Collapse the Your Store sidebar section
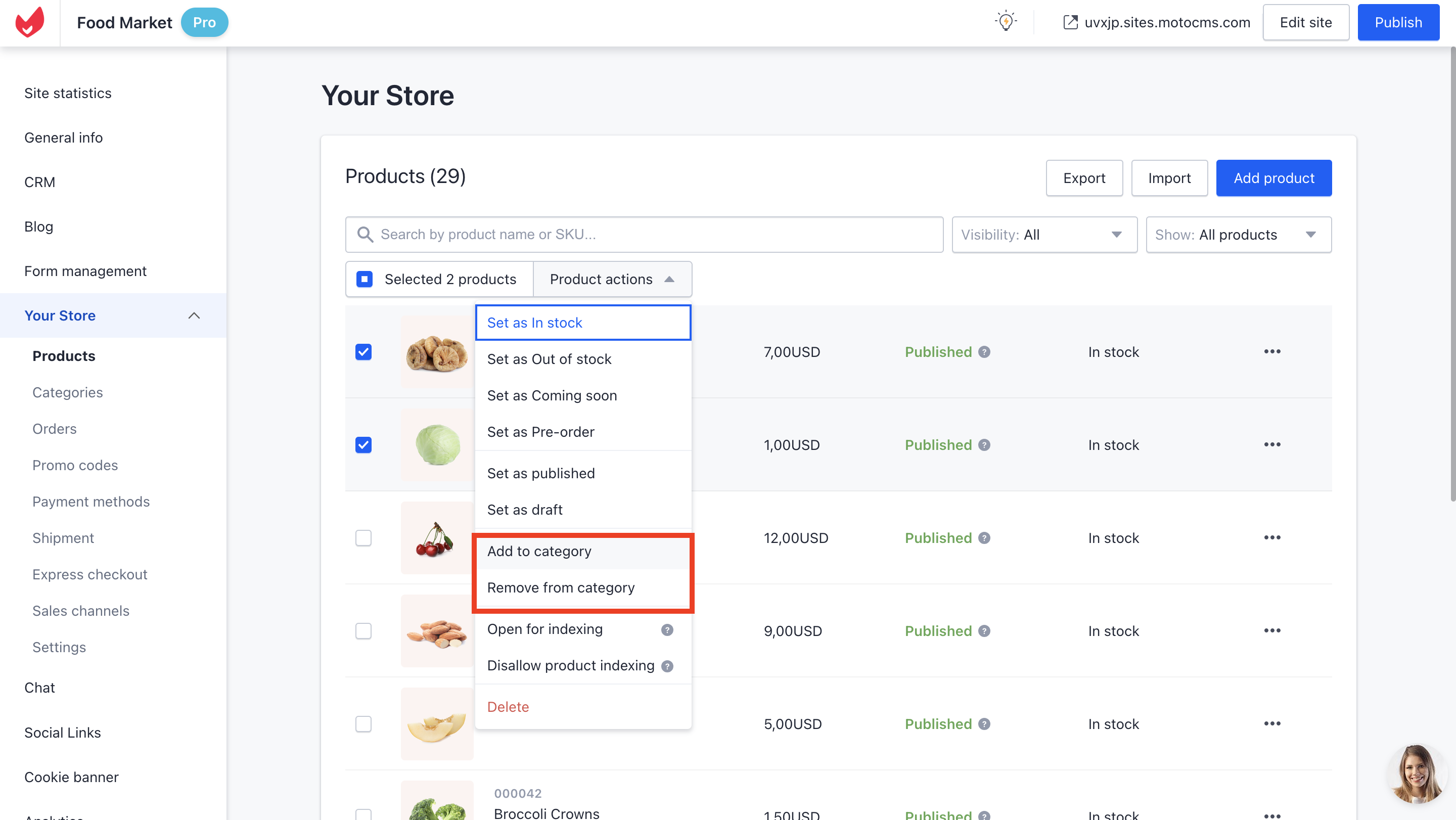This screenshot has height=820, width=1456. pos(194,315)
